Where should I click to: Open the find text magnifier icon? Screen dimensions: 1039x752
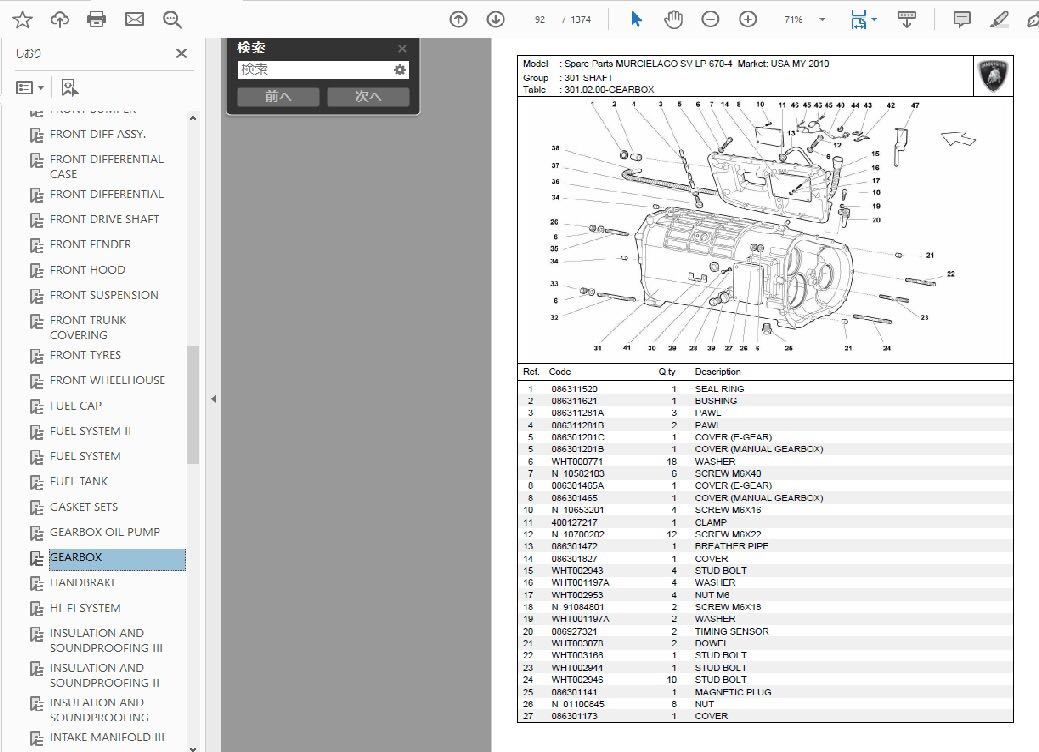172,20
